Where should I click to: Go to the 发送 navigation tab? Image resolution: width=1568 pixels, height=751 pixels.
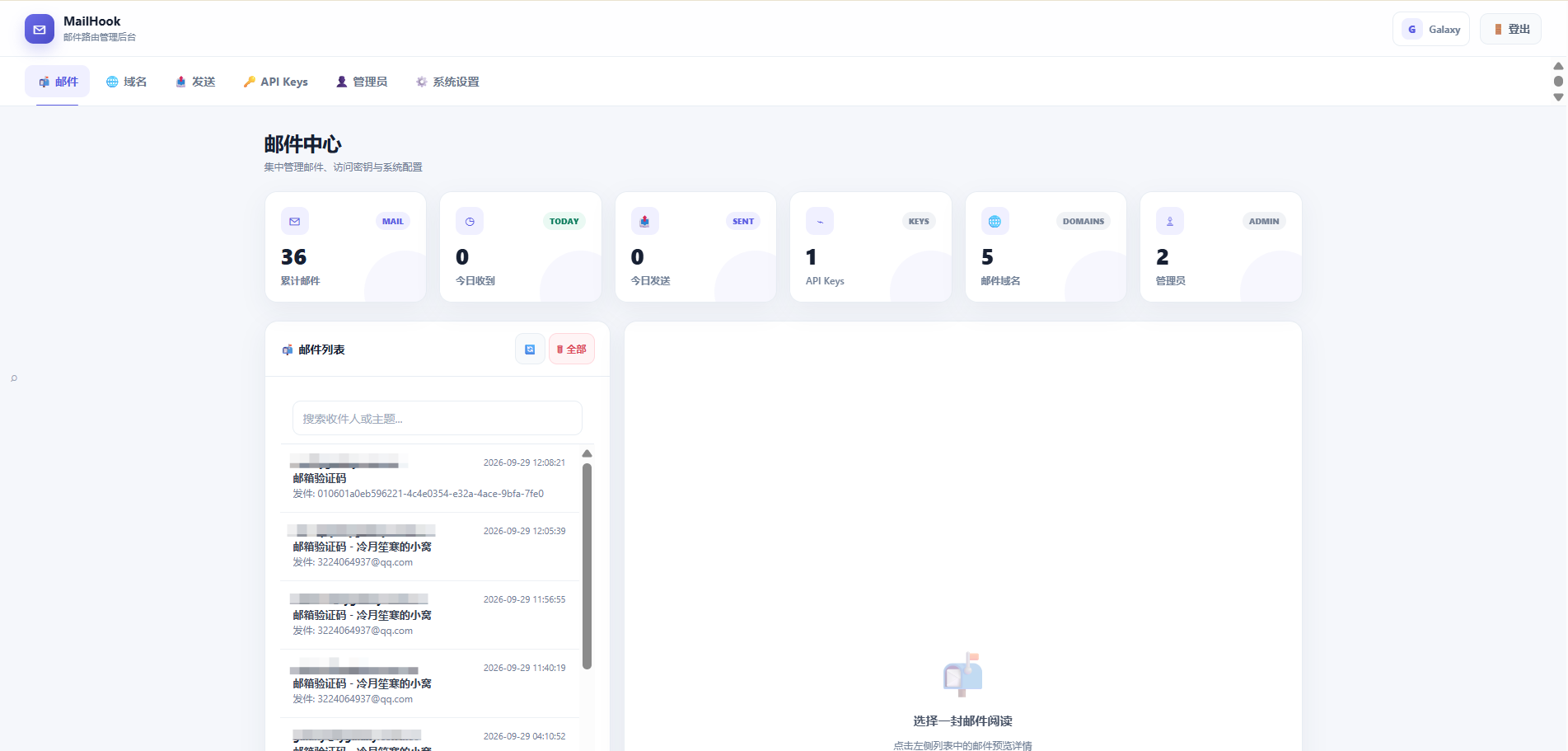click(195, 82)
